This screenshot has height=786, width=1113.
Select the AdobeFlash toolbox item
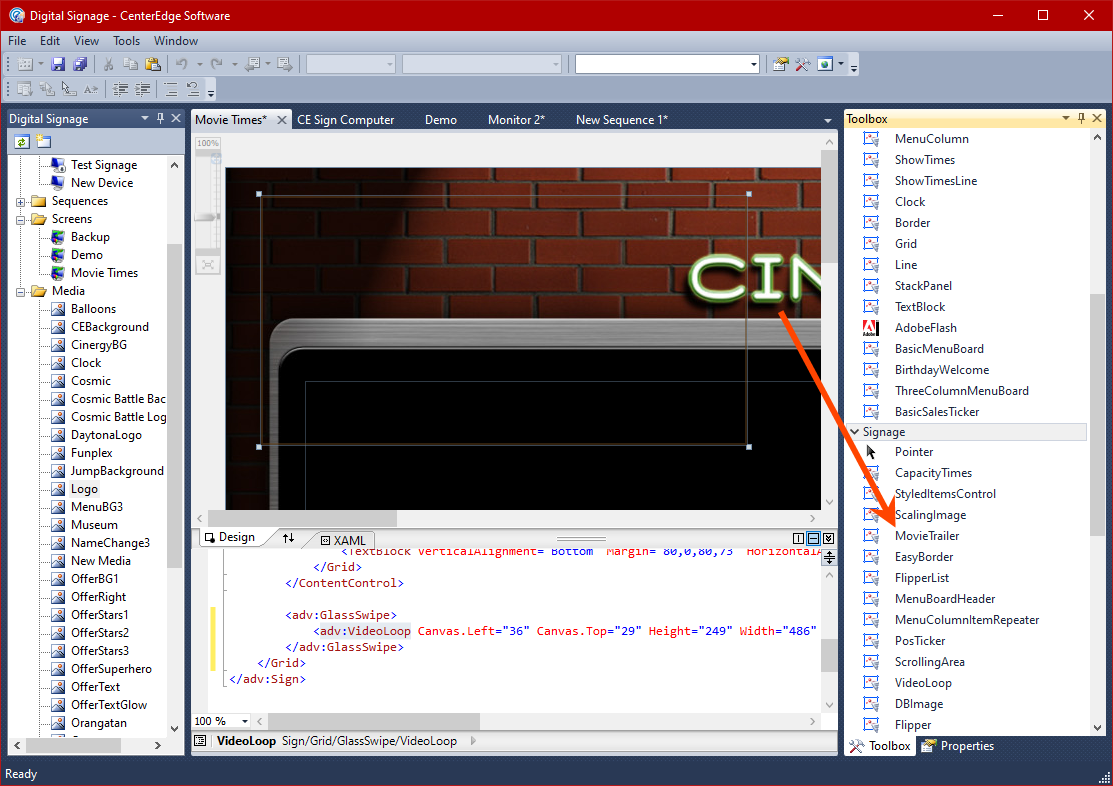925,328
